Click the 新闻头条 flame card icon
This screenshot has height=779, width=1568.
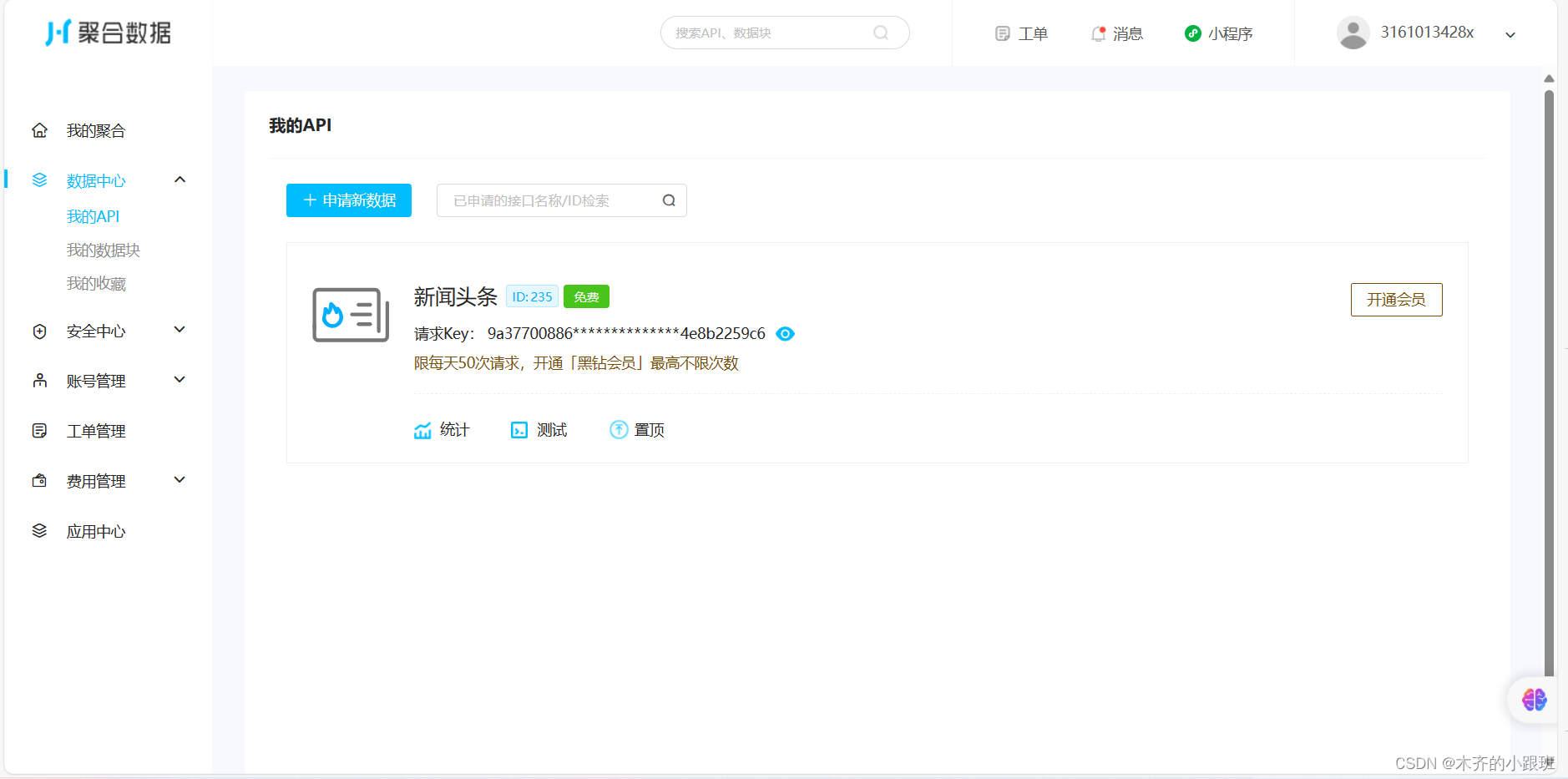[x=350, y=316]
